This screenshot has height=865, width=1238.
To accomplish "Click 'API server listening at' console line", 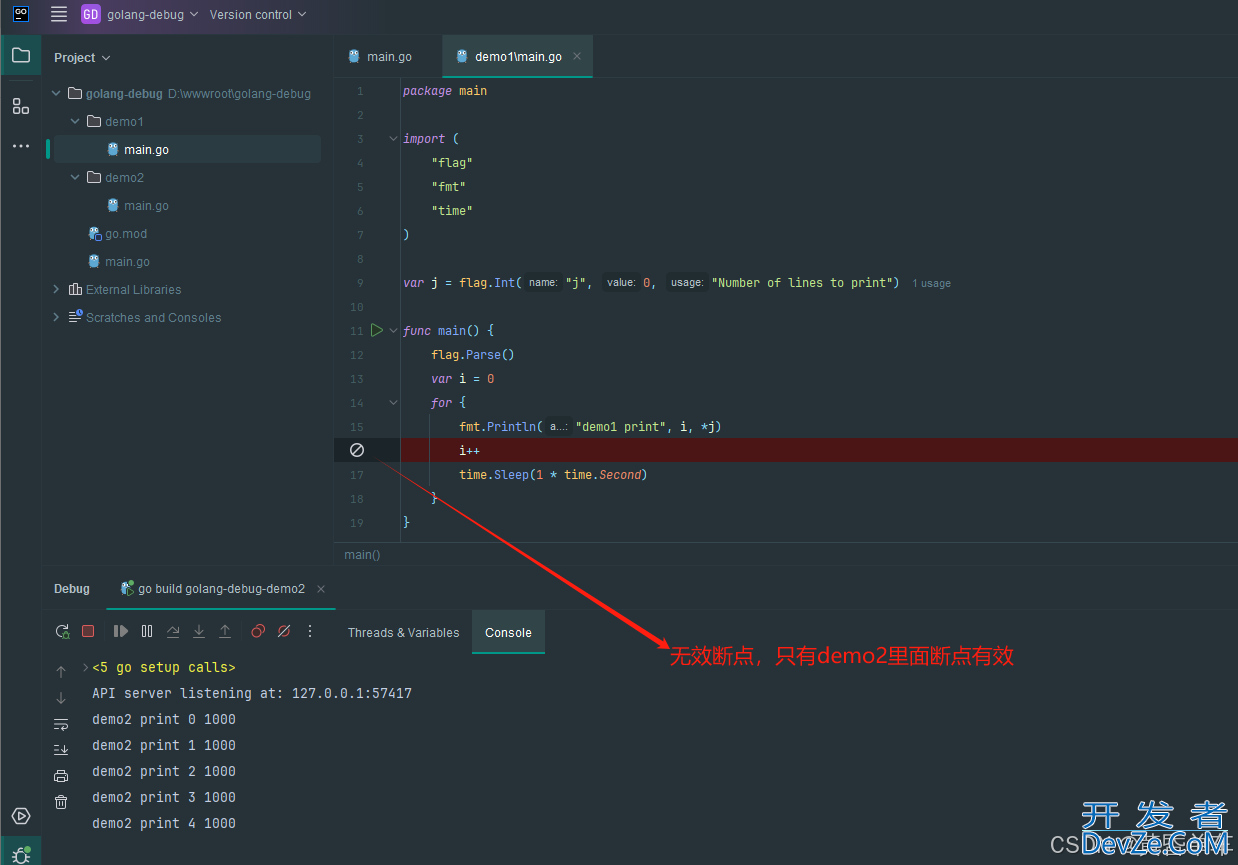I will (252, 693).
